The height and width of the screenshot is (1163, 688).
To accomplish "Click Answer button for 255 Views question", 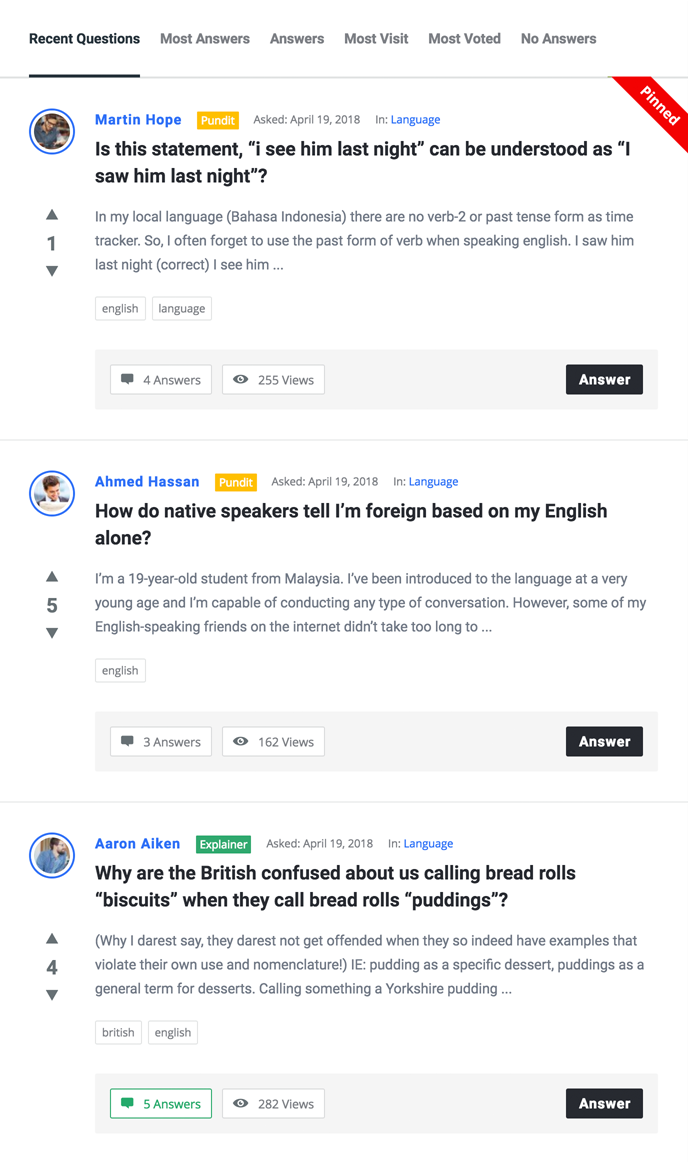I will pos(604,380).
